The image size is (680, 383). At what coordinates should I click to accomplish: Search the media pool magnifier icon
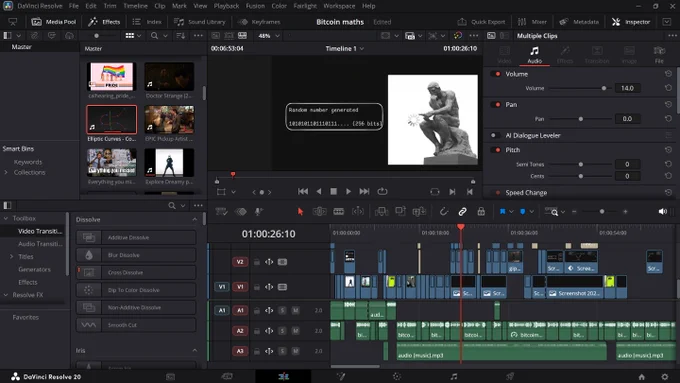pos(154,36)
